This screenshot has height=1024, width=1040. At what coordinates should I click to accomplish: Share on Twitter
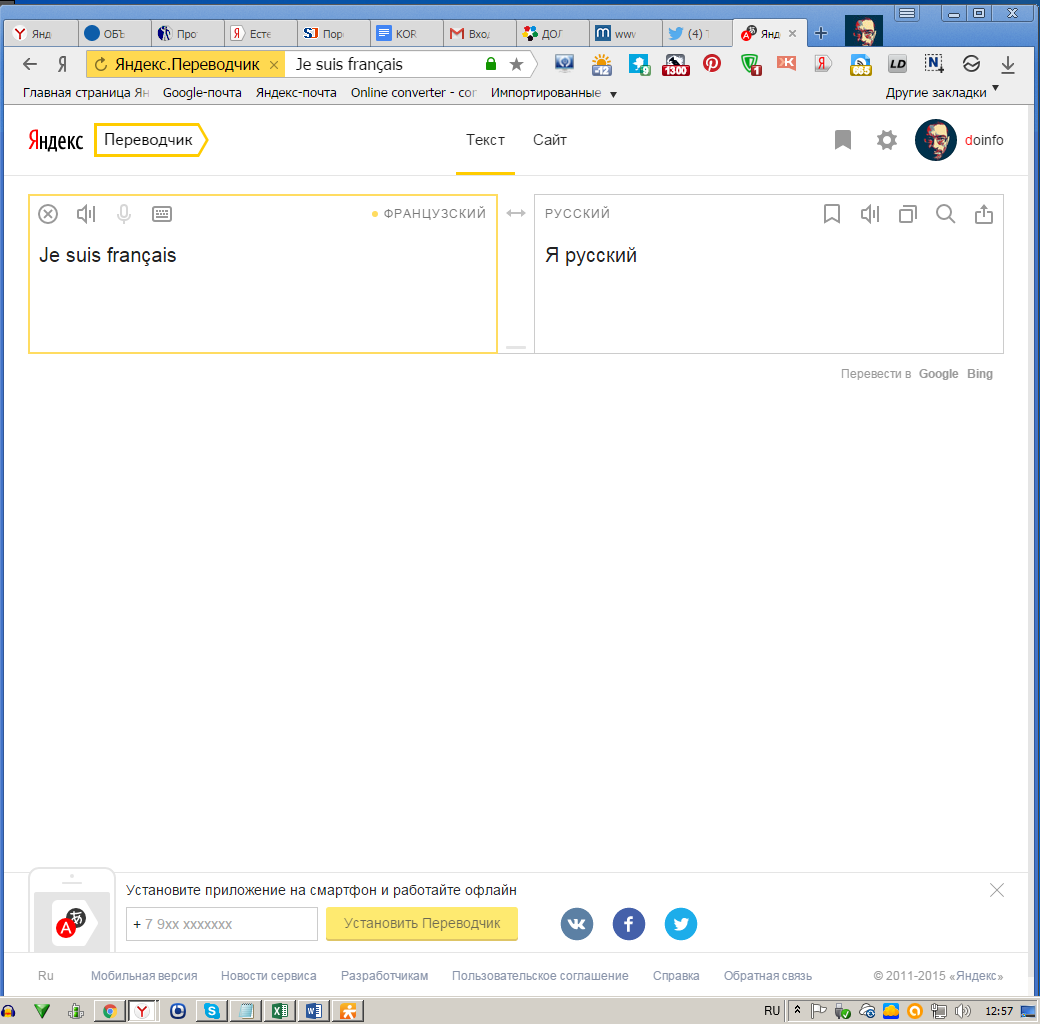click(x=681, y=924)
